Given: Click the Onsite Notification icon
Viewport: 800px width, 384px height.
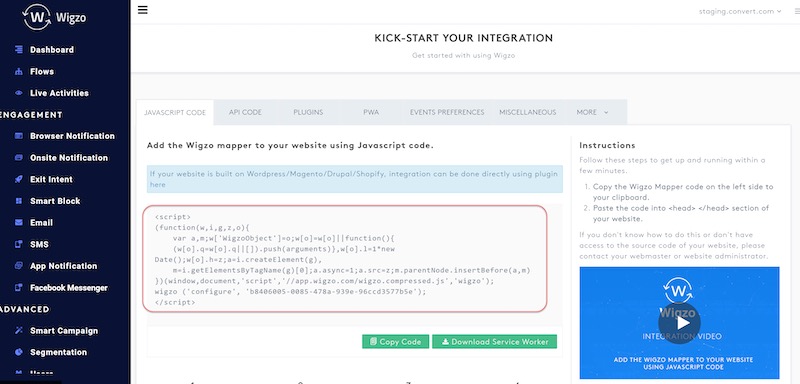Looking at the screenshot, I should point(19,158).
